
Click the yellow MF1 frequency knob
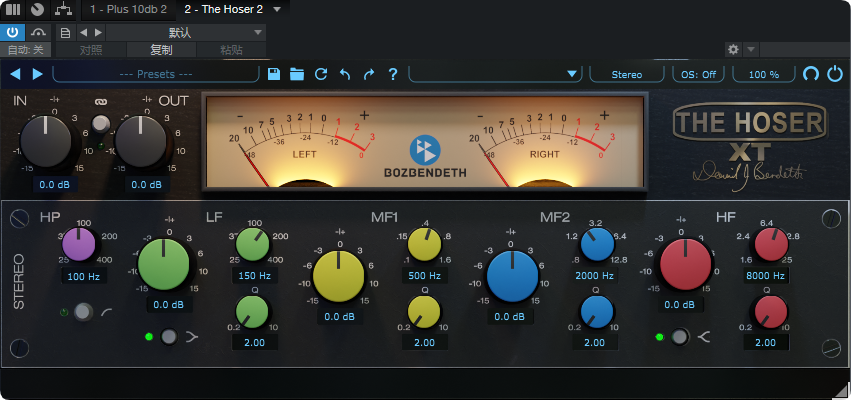(x=424, y=244)
